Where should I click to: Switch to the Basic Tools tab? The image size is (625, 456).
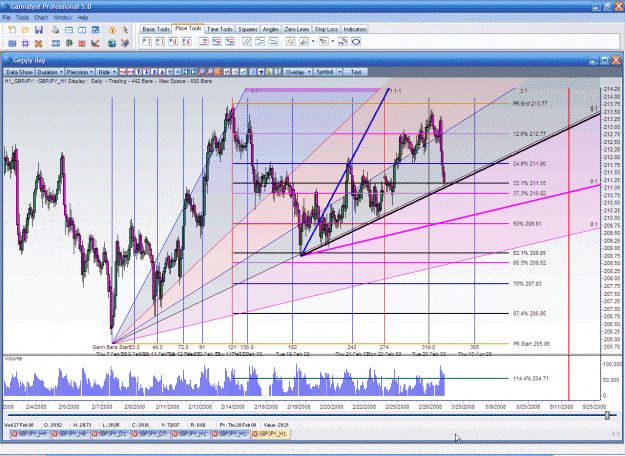pyautogui.click(x=156, y=29)
